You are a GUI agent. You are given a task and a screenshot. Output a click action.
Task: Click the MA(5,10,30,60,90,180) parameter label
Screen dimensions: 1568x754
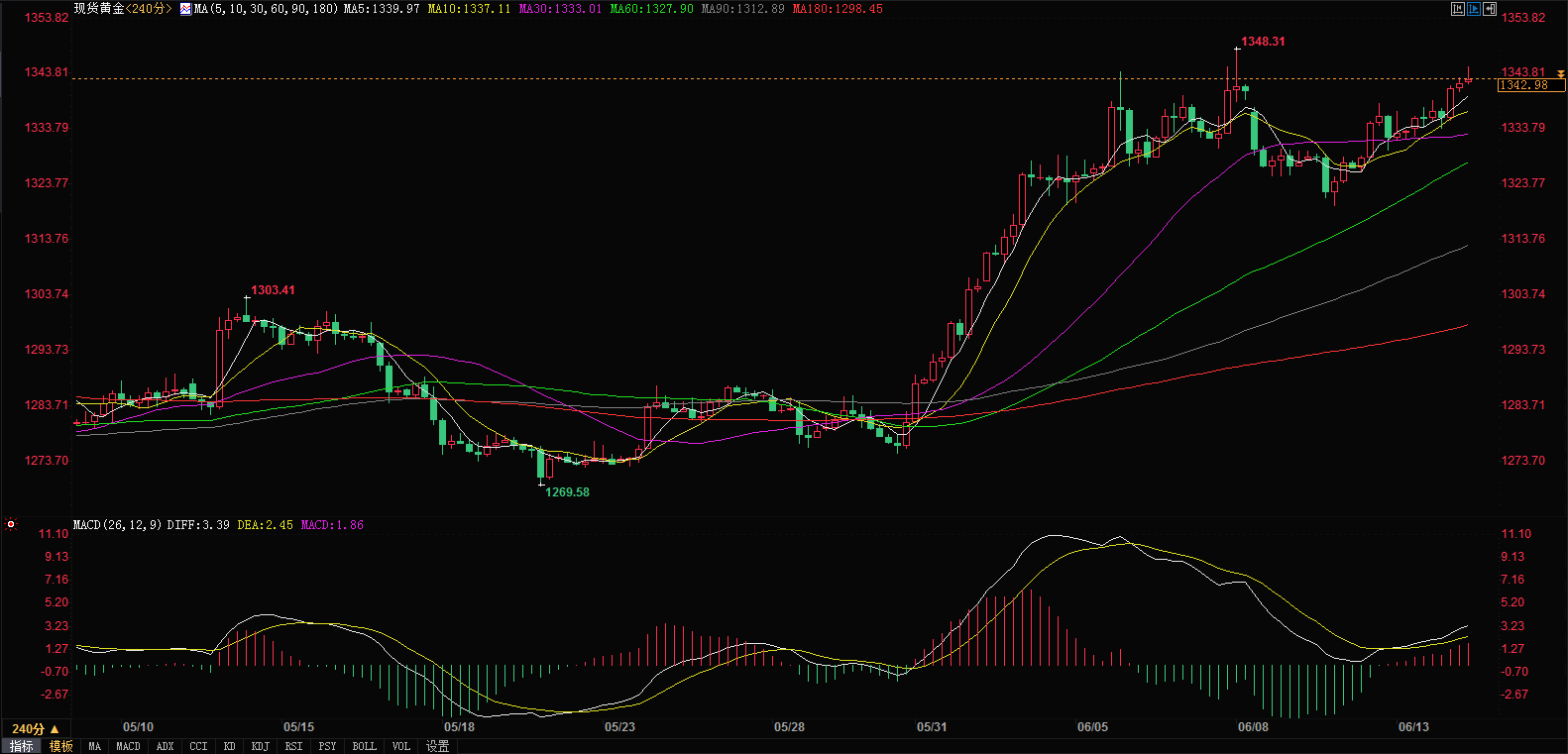pyautogui.click(x=267, y=9)
